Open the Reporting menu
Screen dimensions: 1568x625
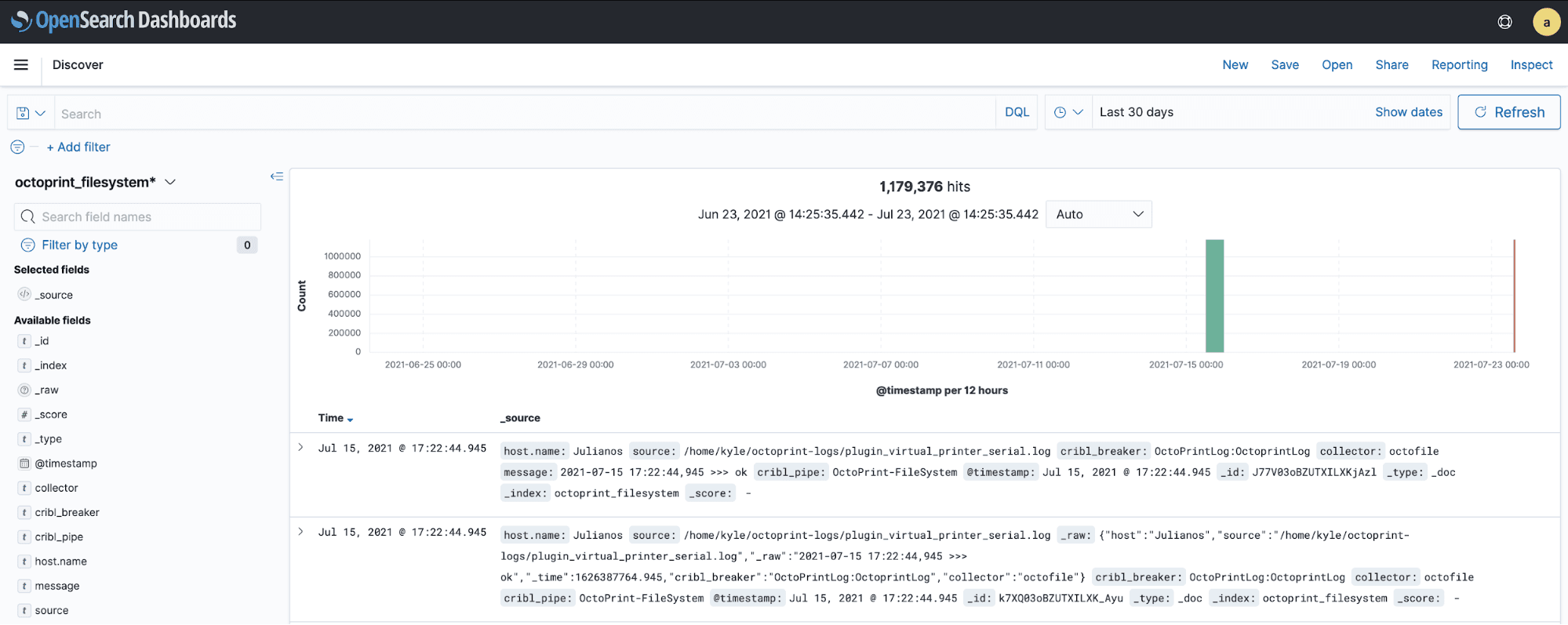point(1459,65)
